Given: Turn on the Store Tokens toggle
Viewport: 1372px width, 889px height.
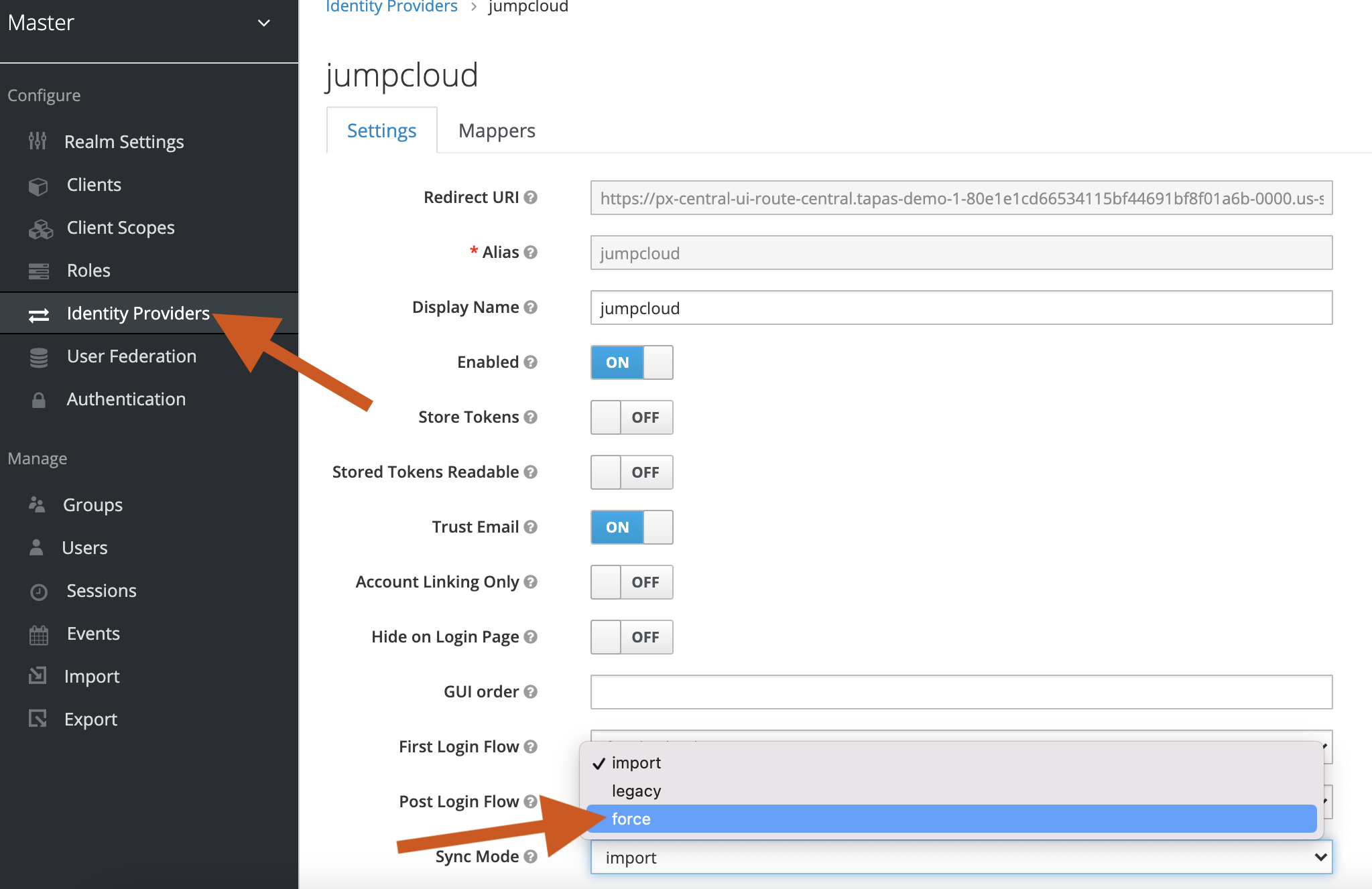Looking at the screenshot, I should (x=631, y=417).
